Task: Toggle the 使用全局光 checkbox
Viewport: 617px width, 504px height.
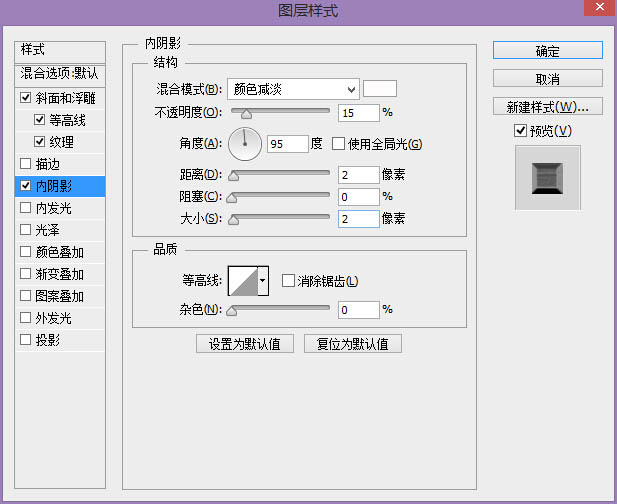Action: (338, 144)
